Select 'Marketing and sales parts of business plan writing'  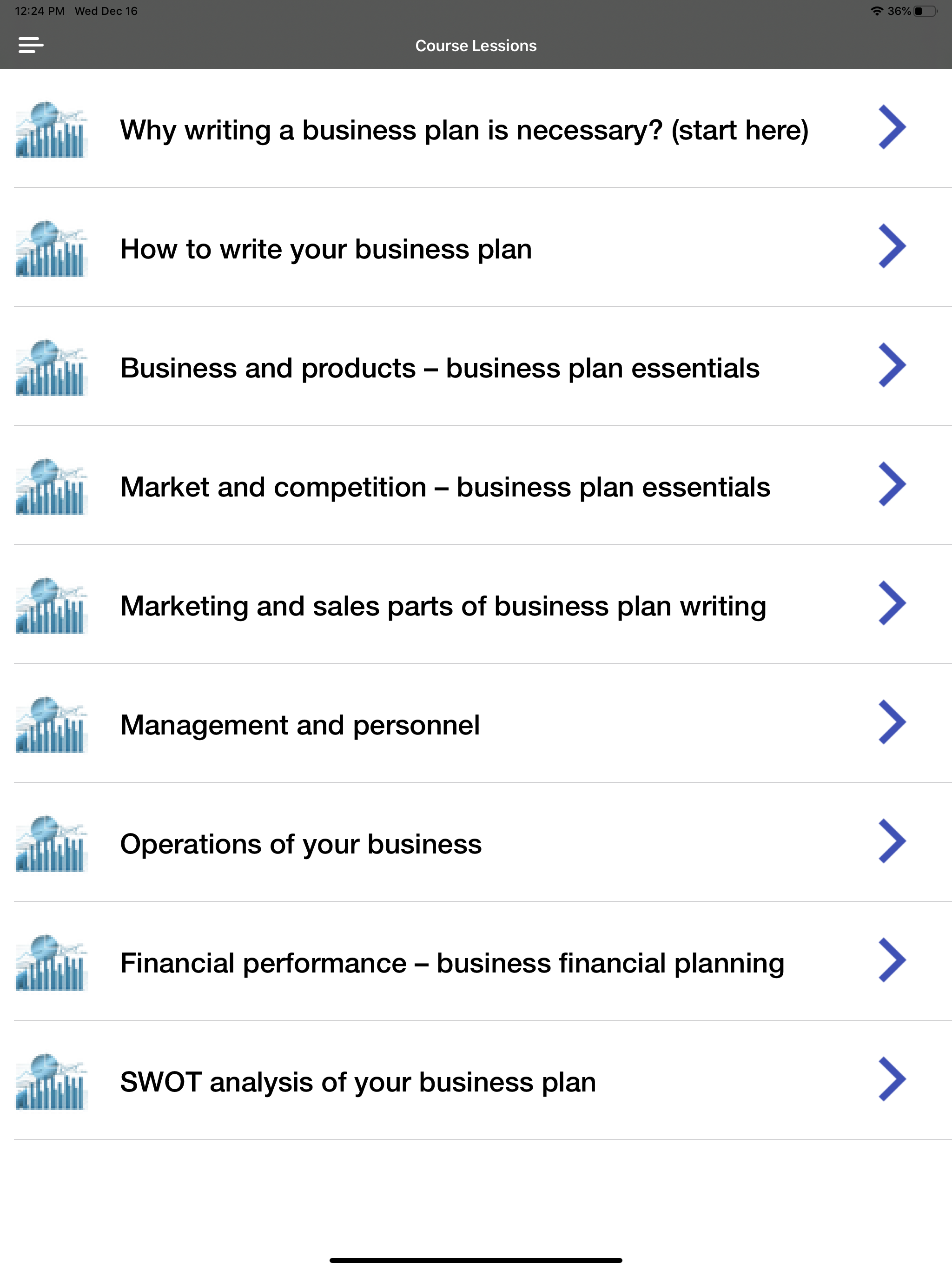click(x=443, y=606)
